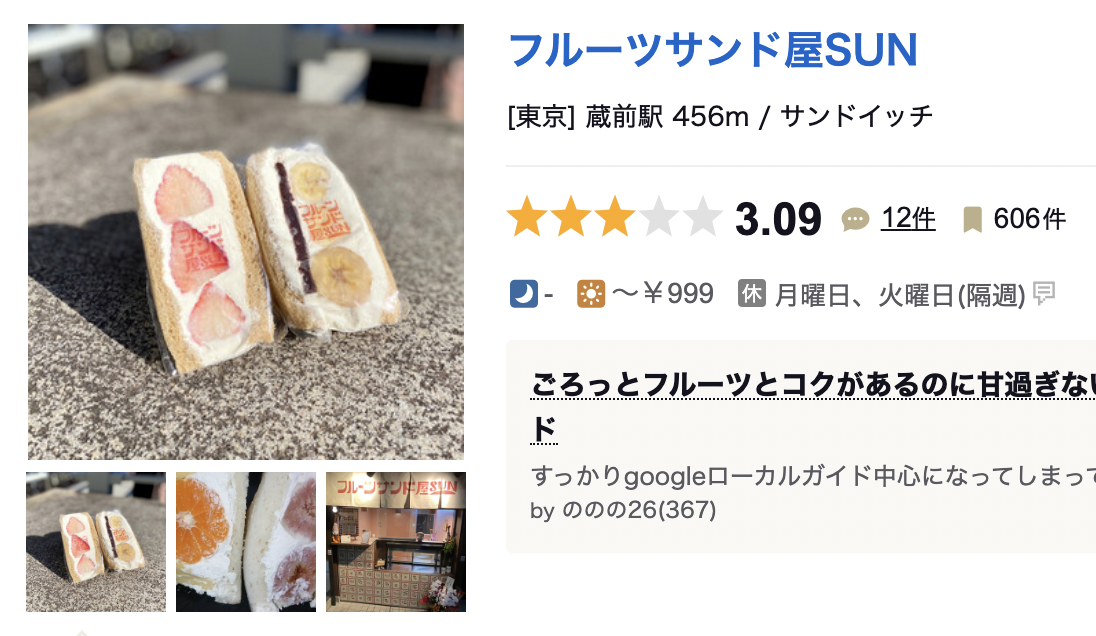Click the 3.09 rating score

(x=778, y=219)
